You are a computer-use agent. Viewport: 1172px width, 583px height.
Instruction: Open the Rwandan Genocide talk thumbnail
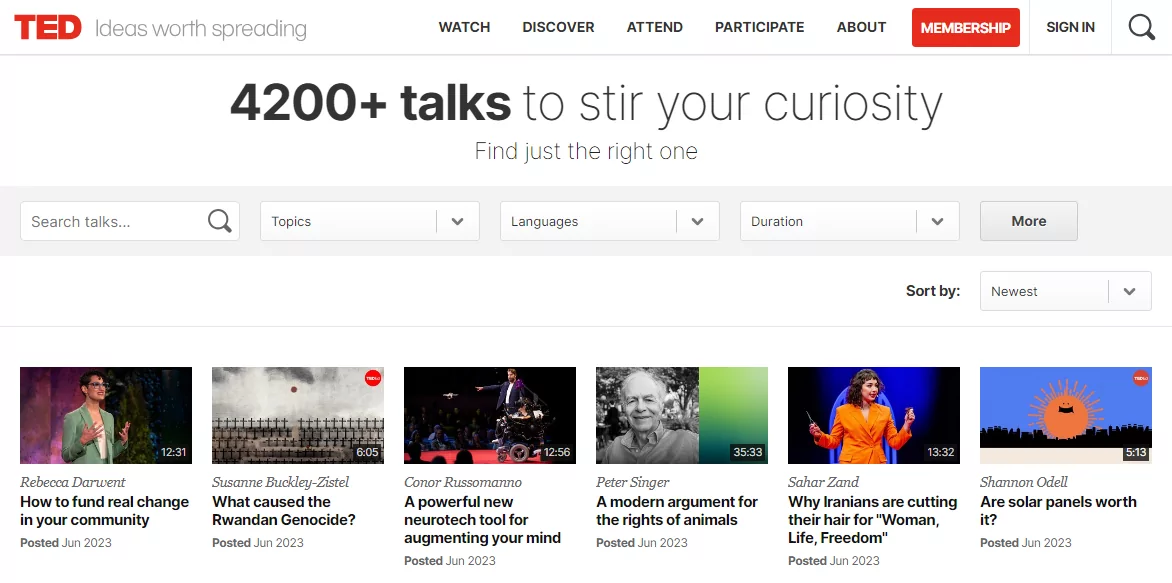298,416
